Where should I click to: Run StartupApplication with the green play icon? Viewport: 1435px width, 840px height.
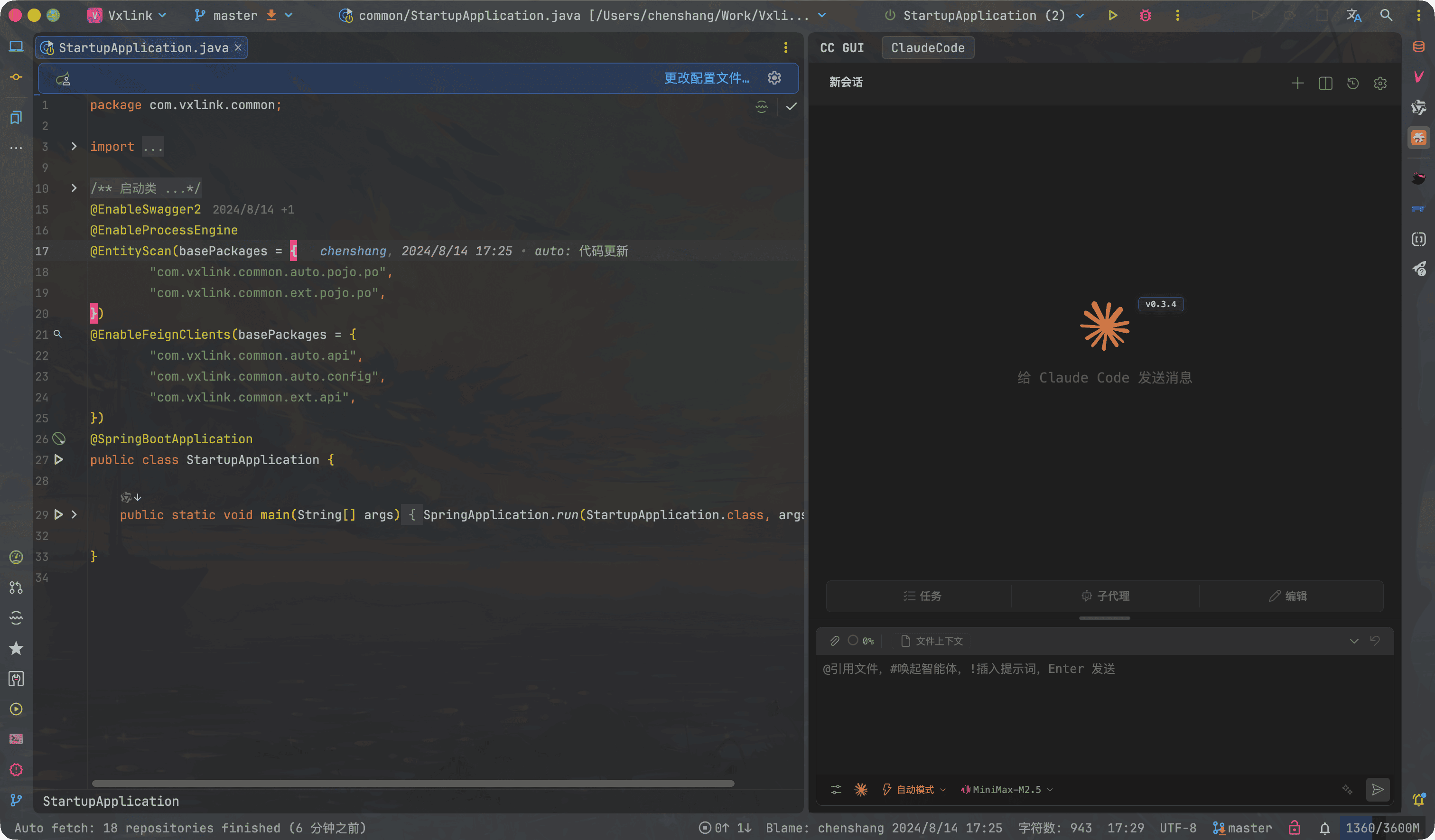coord(1112,15)
